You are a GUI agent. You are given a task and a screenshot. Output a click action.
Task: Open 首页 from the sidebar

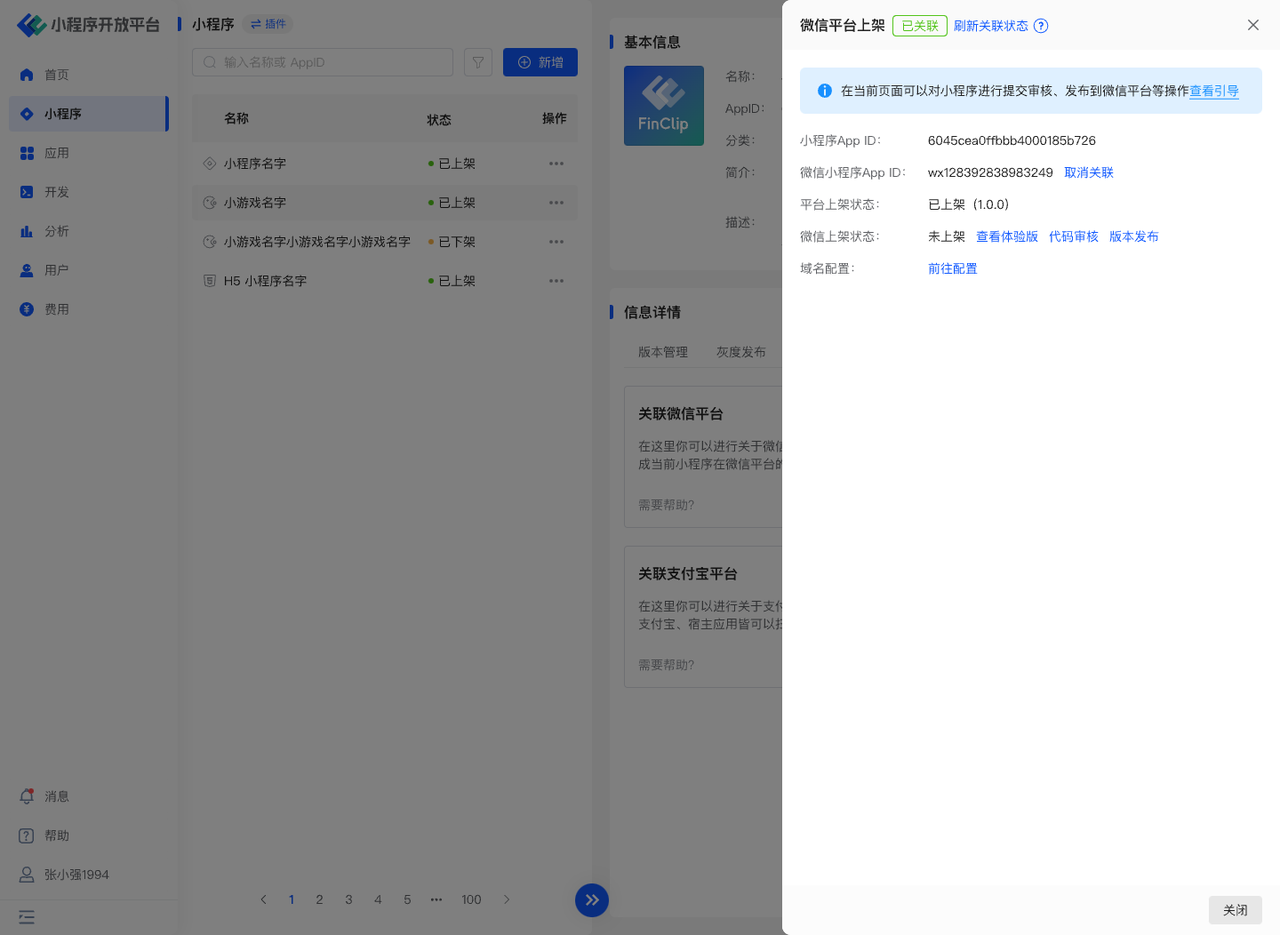pyautogui.click(x=57, y=75)
